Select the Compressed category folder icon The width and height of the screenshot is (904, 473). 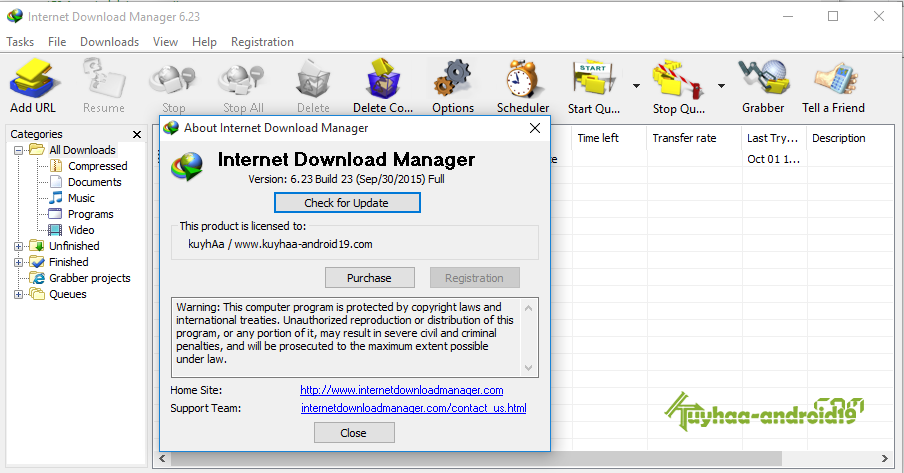(56, 166)
